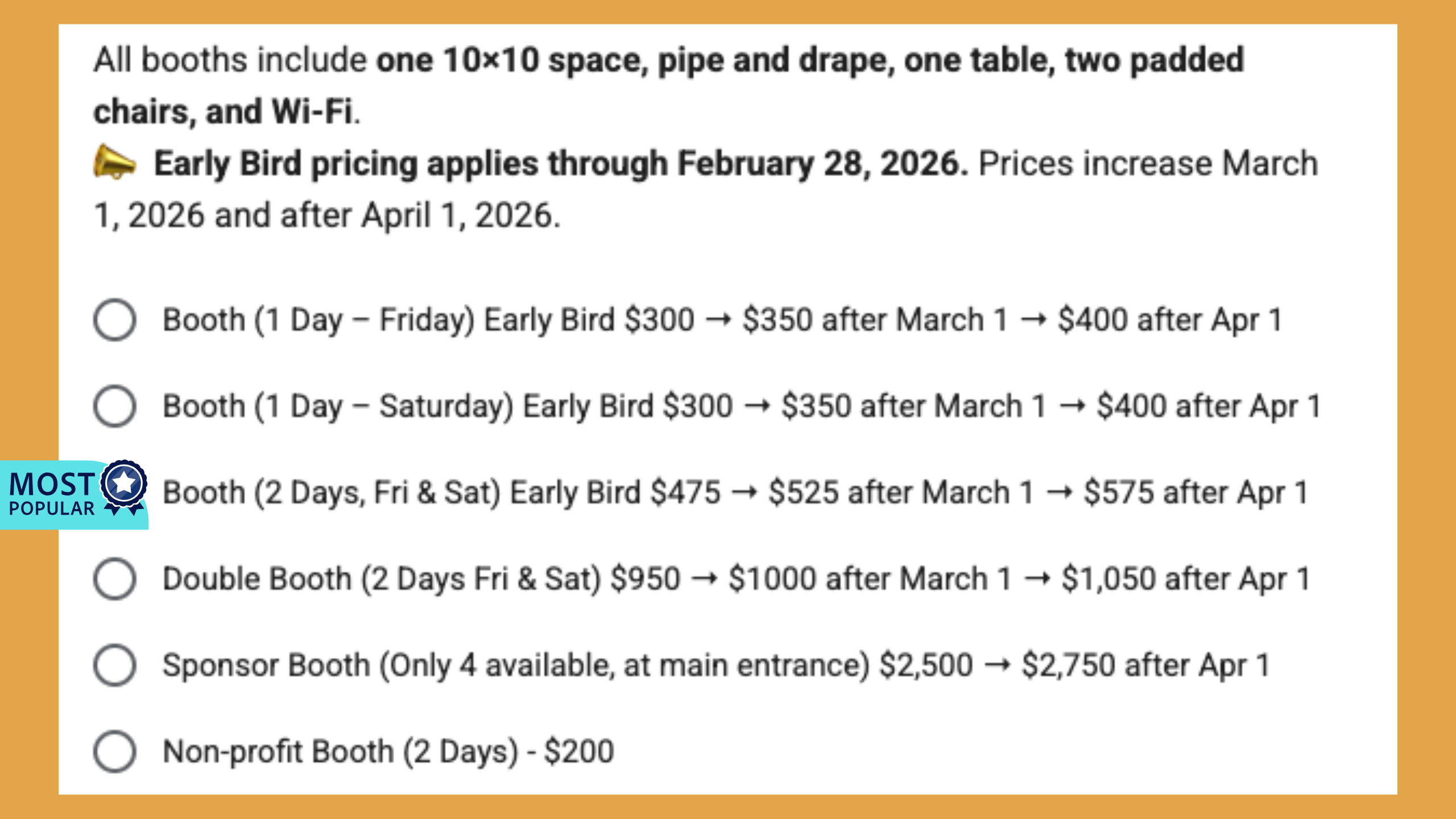
Task: Click the "$2,750 after Apr 1" price text
Action: coord(1145,665)
